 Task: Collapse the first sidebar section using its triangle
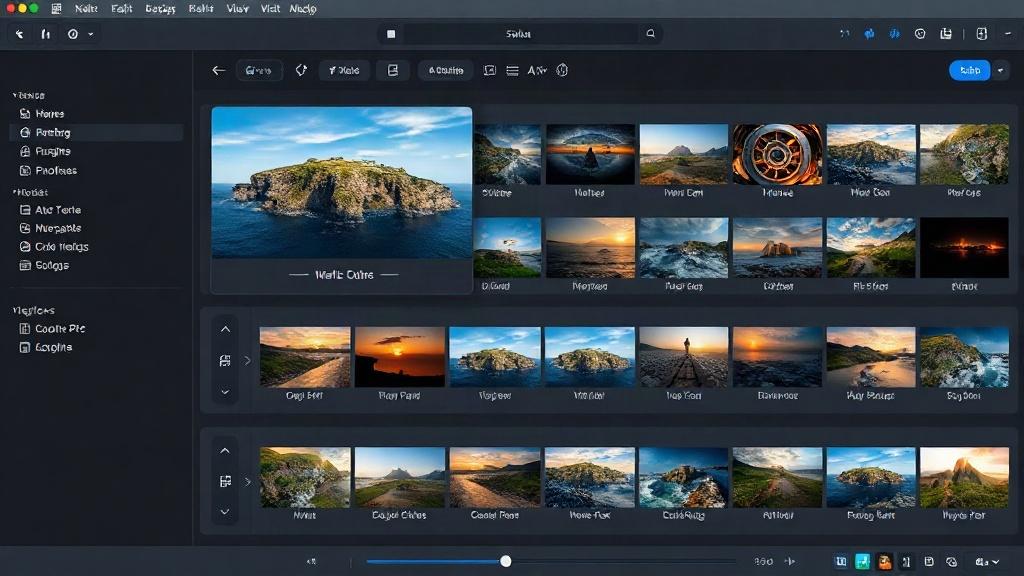coord(14,95)
